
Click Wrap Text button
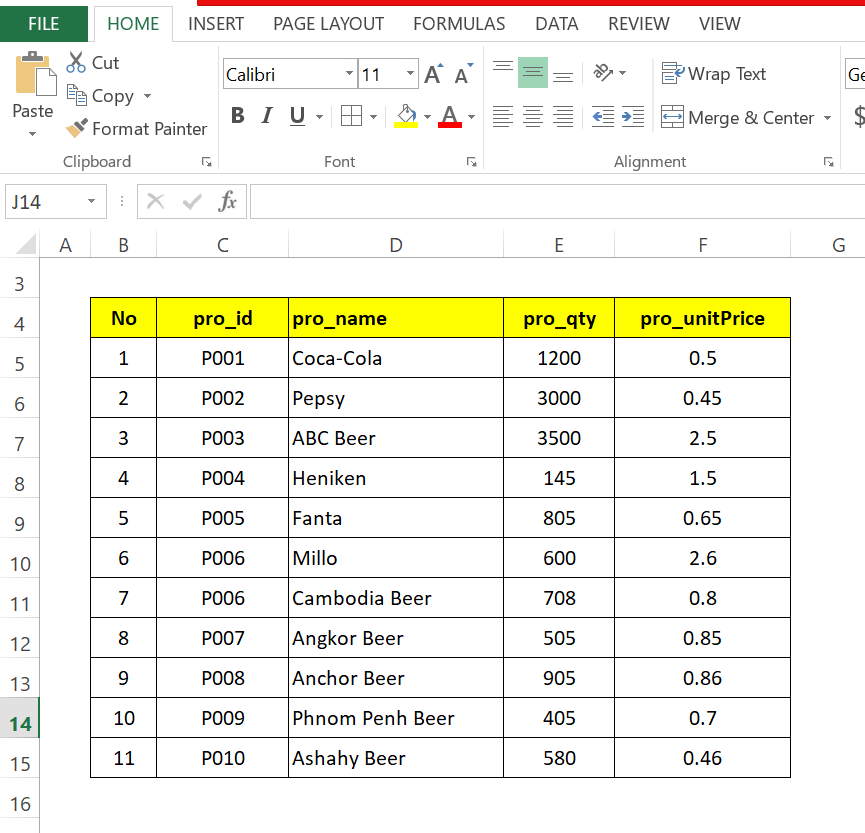pos(714,73)
